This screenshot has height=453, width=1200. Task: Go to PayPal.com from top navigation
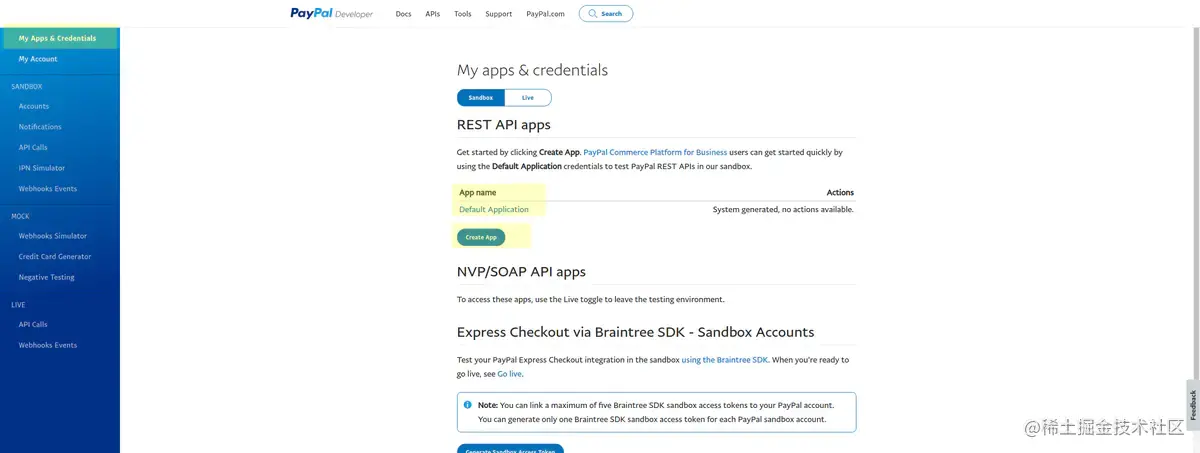(x=546, y=14)
